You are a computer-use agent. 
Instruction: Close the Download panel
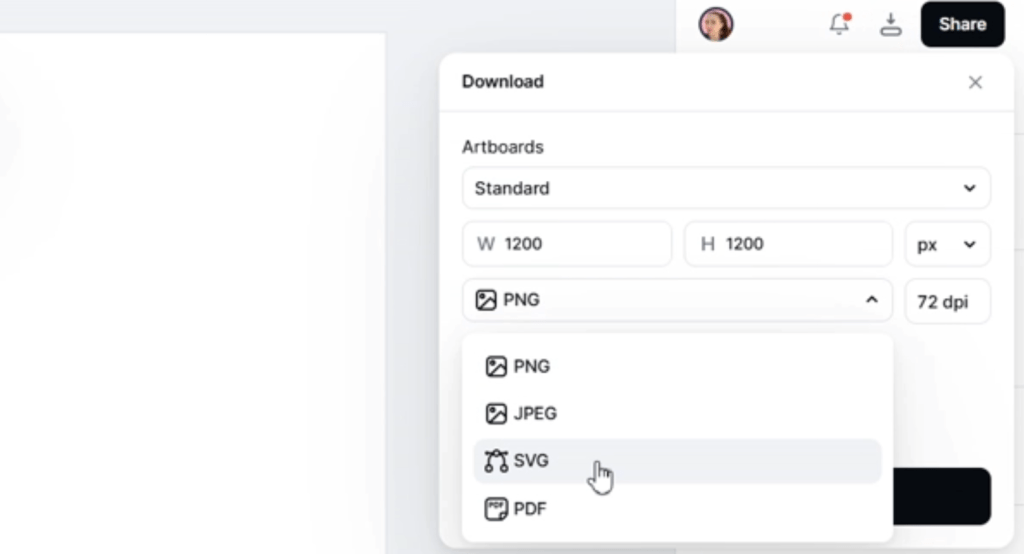click(x=975, y=82)
